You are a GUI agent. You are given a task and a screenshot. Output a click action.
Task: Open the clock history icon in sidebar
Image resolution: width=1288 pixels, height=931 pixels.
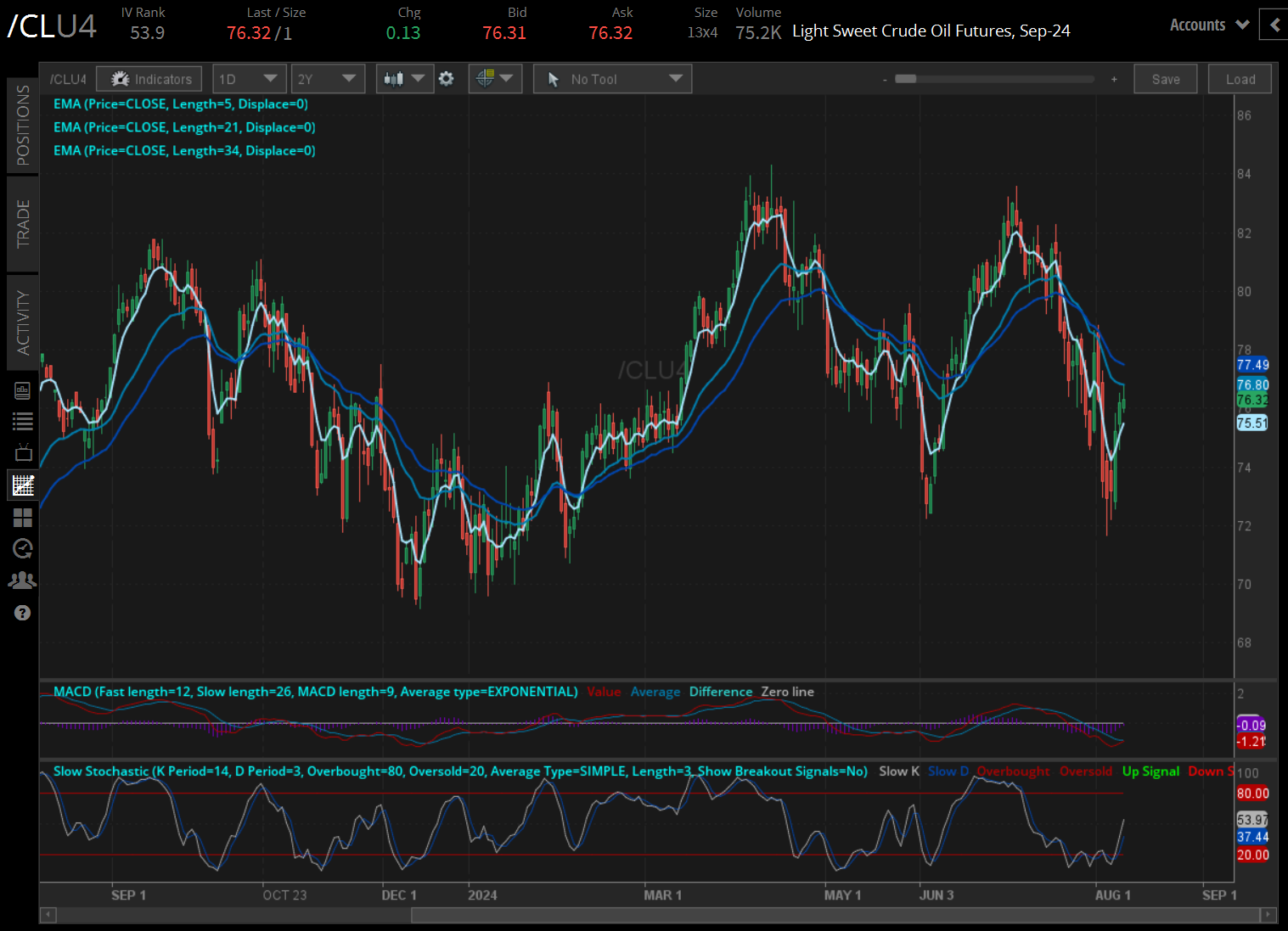pos(23,548)
